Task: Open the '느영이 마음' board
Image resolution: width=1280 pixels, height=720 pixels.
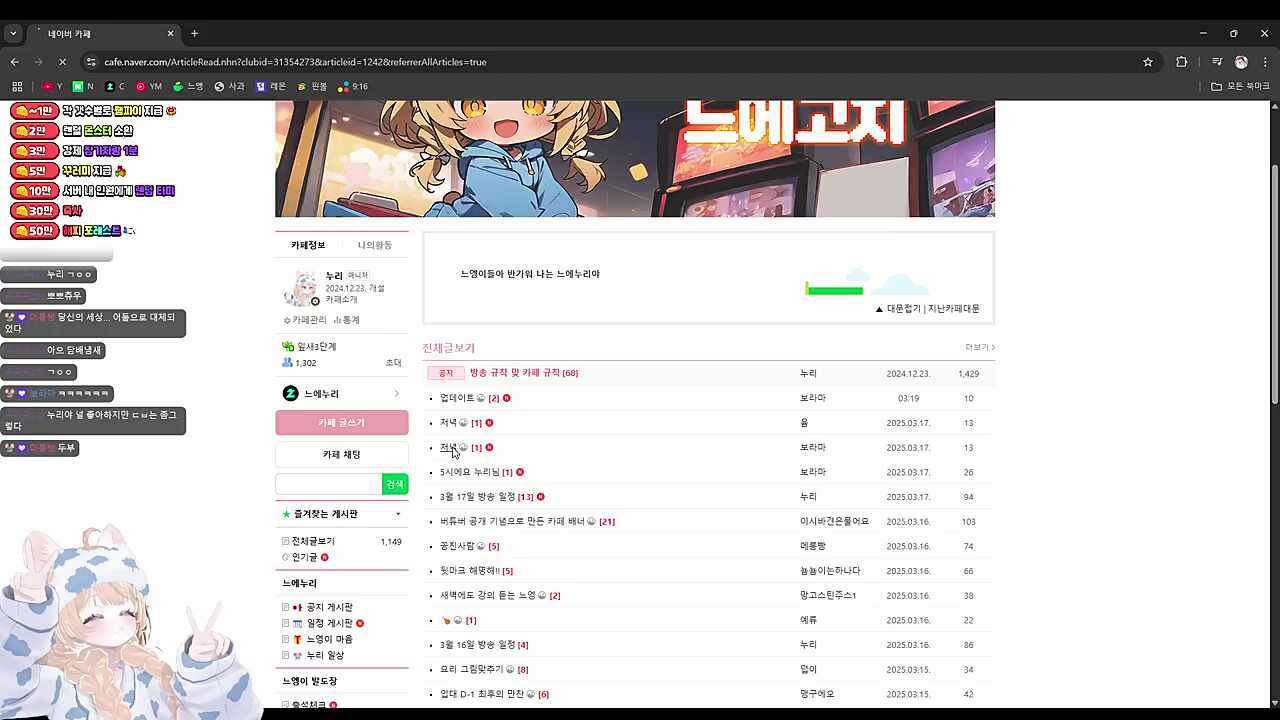Action: pos(329,639)
